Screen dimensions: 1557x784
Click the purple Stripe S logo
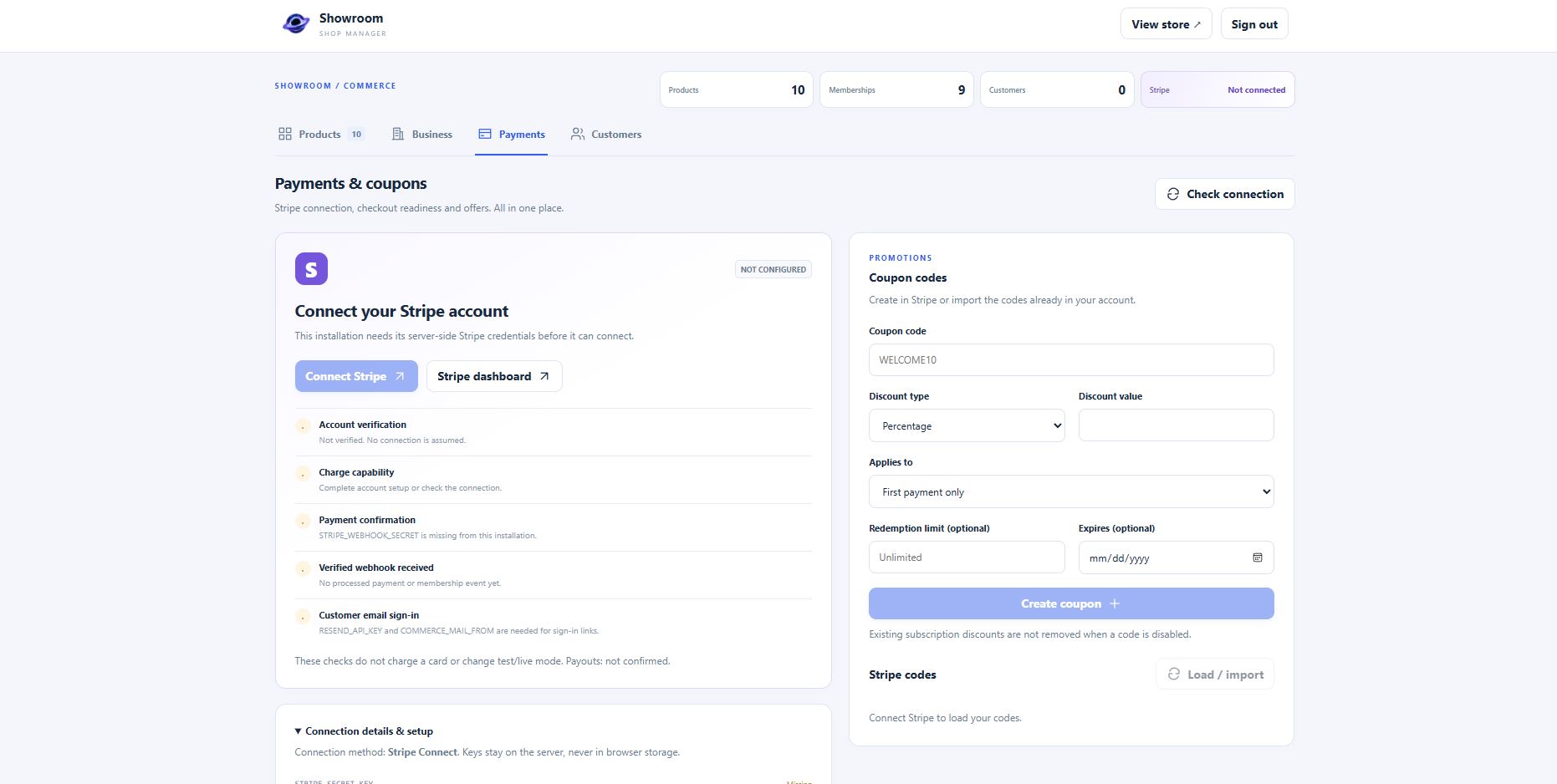311,269
